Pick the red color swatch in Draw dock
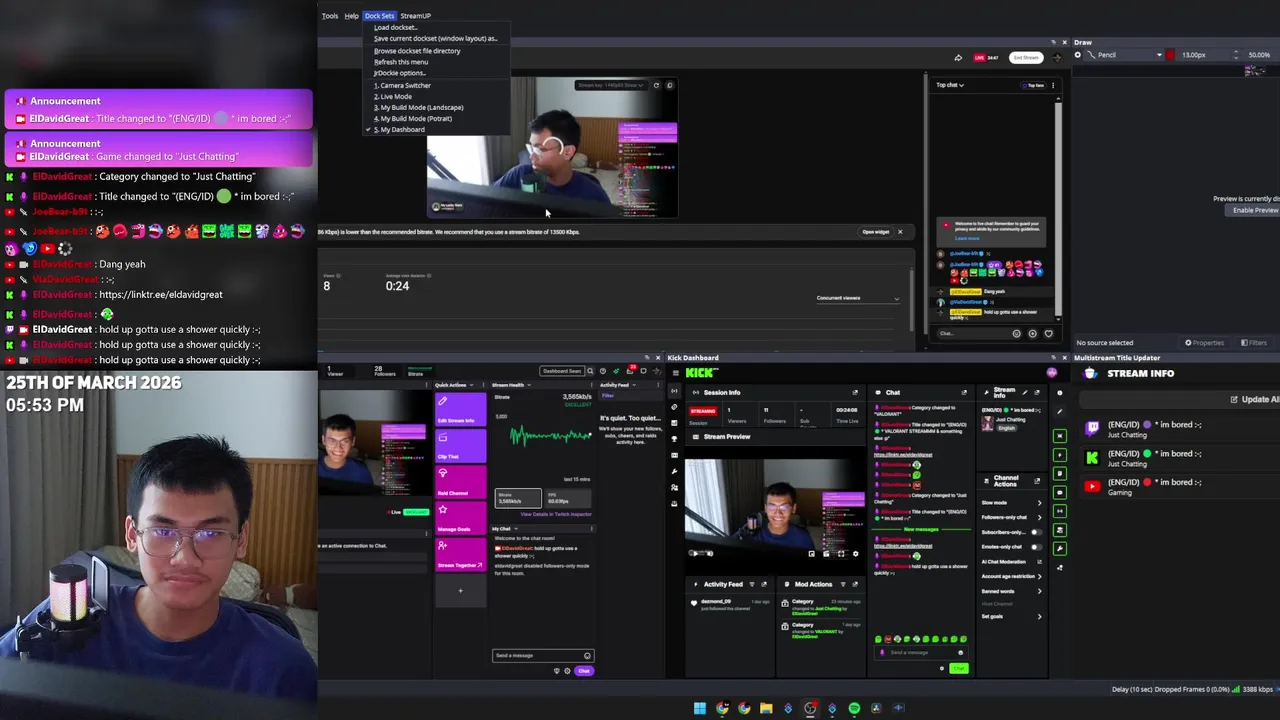 click(1170, 55)
